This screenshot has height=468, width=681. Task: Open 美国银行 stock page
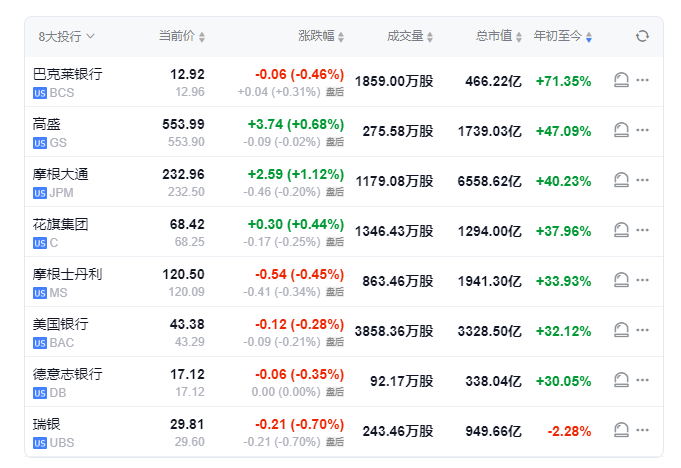[60, 324]
